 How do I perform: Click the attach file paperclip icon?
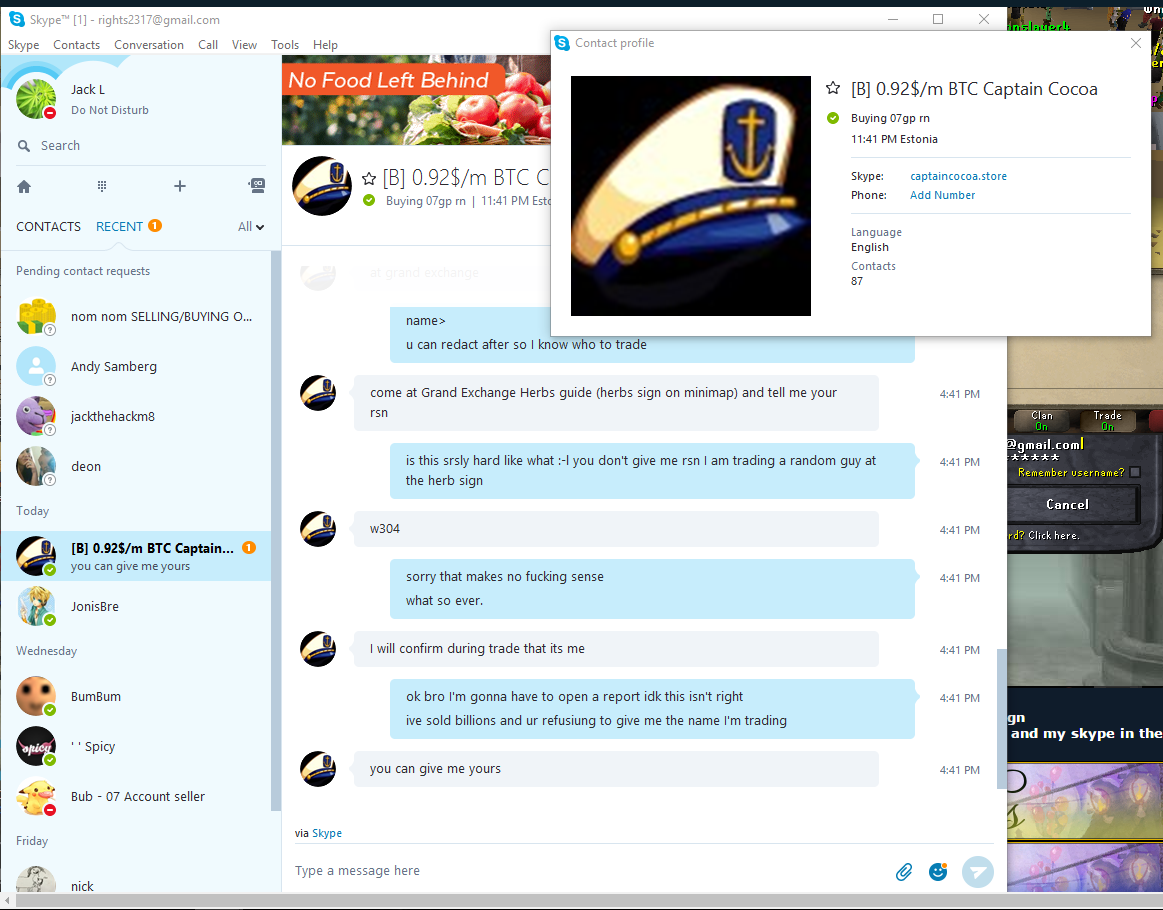point(903,871)
